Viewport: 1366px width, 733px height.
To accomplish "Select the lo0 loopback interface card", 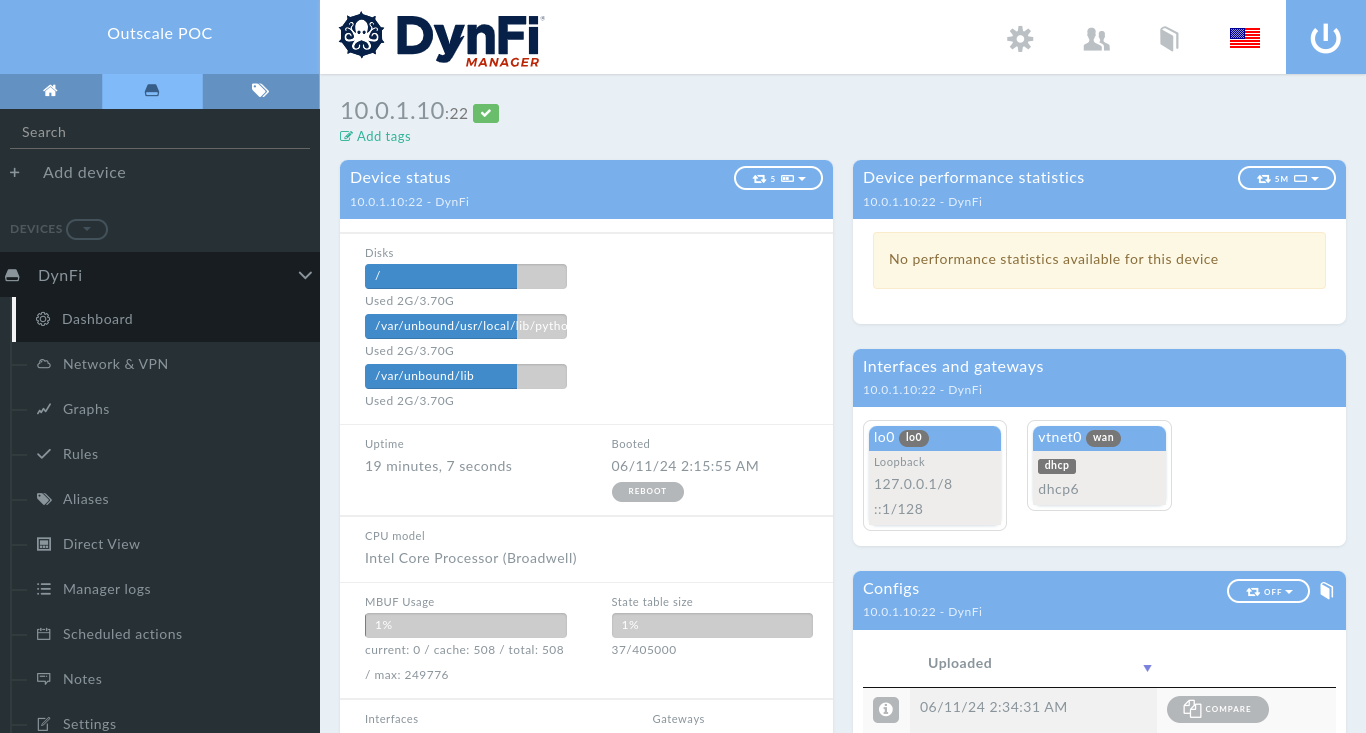I will coord(935,476).
